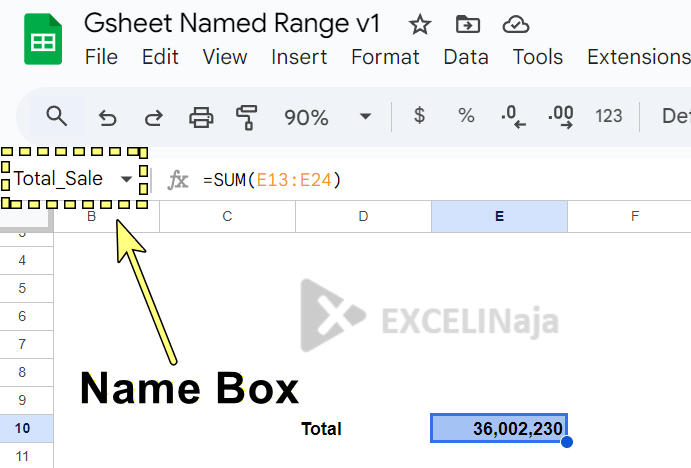Open the Google Sheets home icon
Screen dimensions: 691x468
tap(43, 39)
